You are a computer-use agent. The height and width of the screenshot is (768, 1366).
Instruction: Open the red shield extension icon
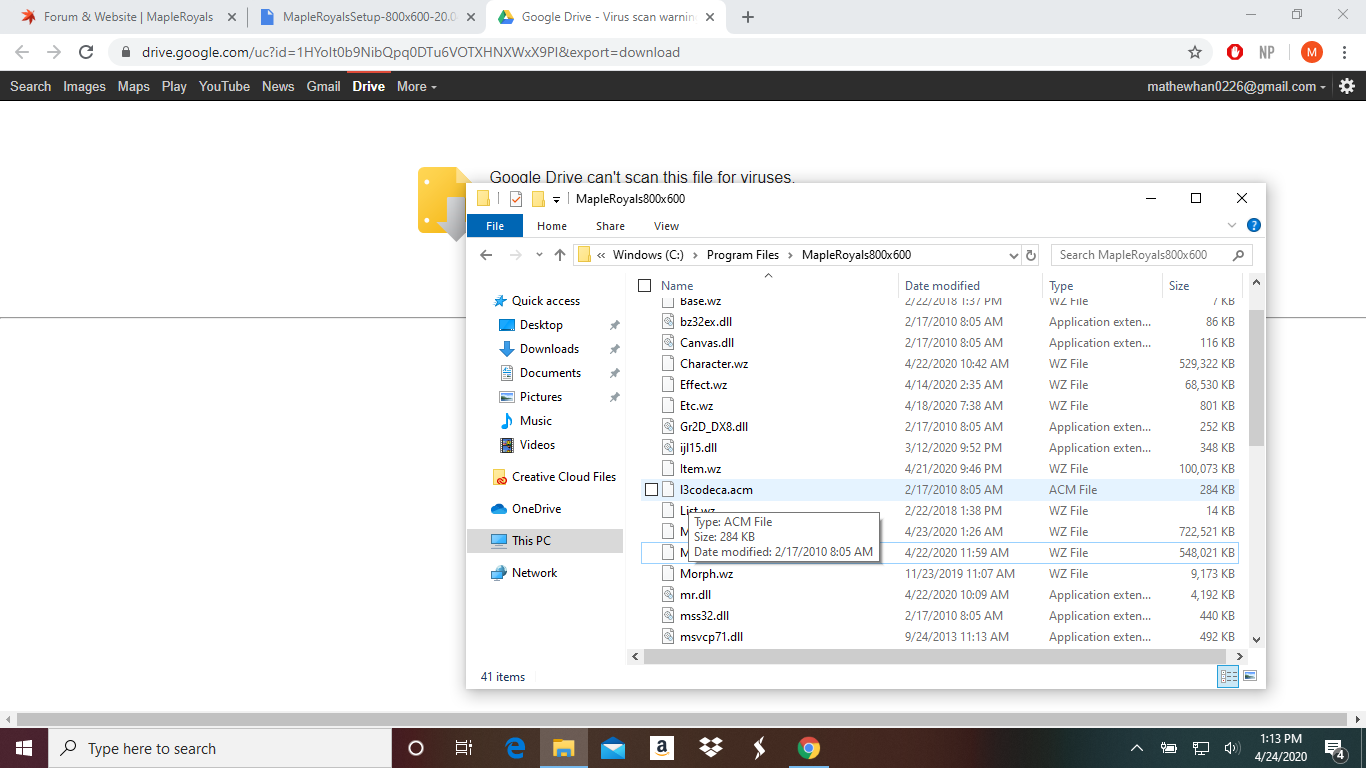tap(1235, 52)
